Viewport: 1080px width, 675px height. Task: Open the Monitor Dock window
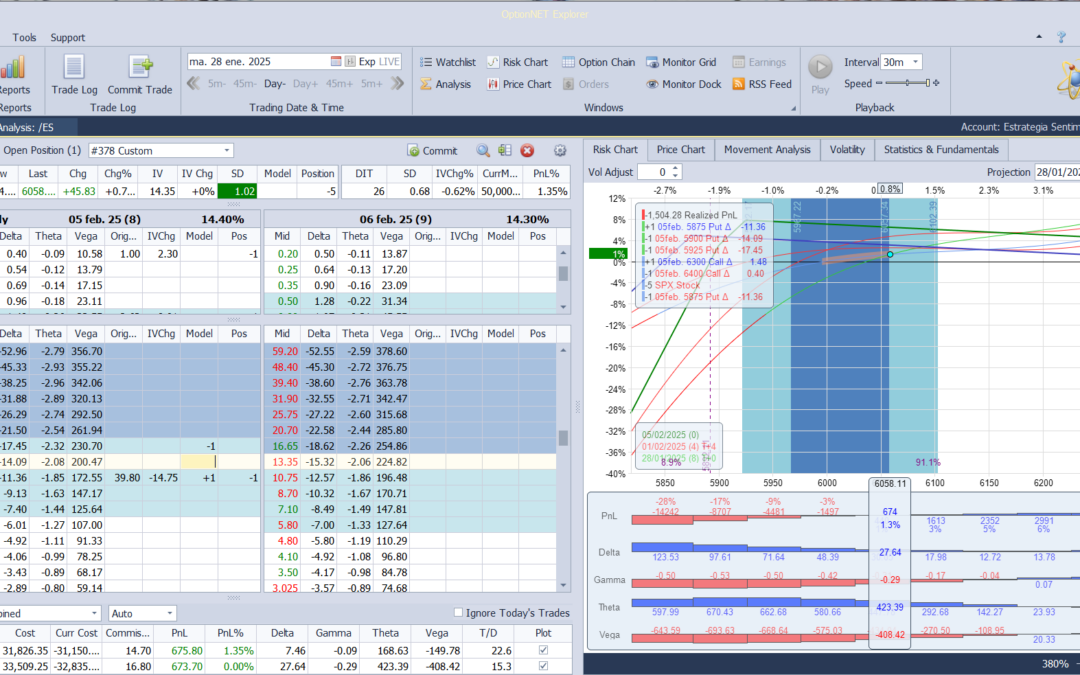coord(683,84)
